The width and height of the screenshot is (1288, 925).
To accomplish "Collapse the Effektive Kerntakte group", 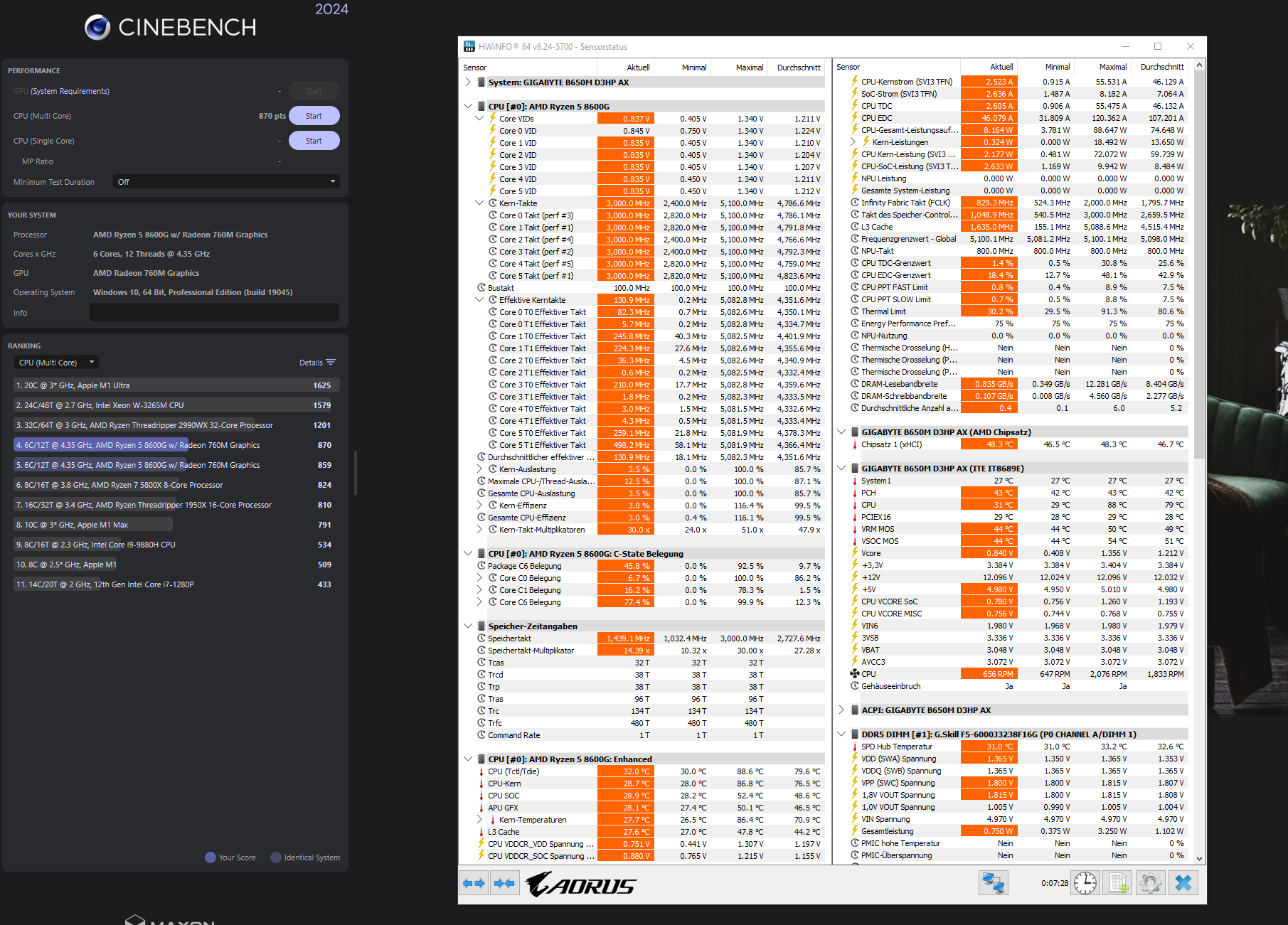I will click(479, 300).
